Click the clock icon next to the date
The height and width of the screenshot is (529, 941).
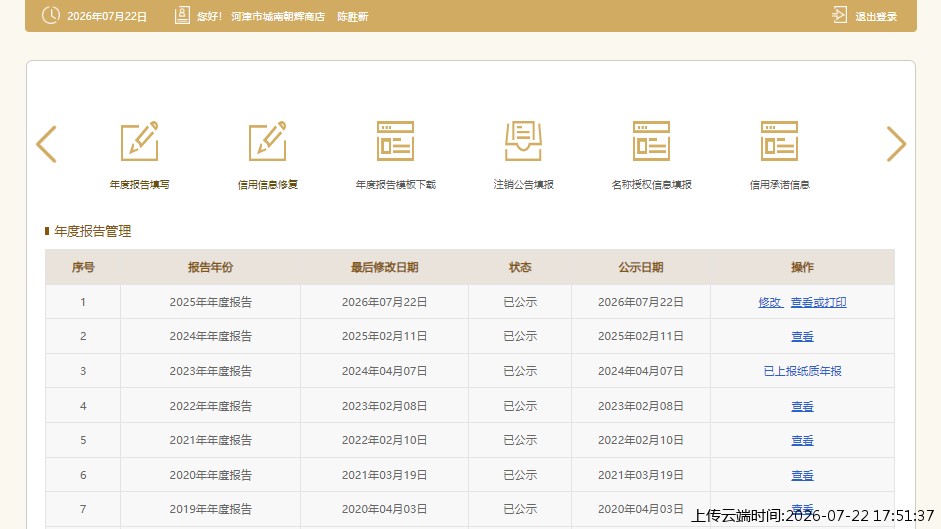click(51, 15)
